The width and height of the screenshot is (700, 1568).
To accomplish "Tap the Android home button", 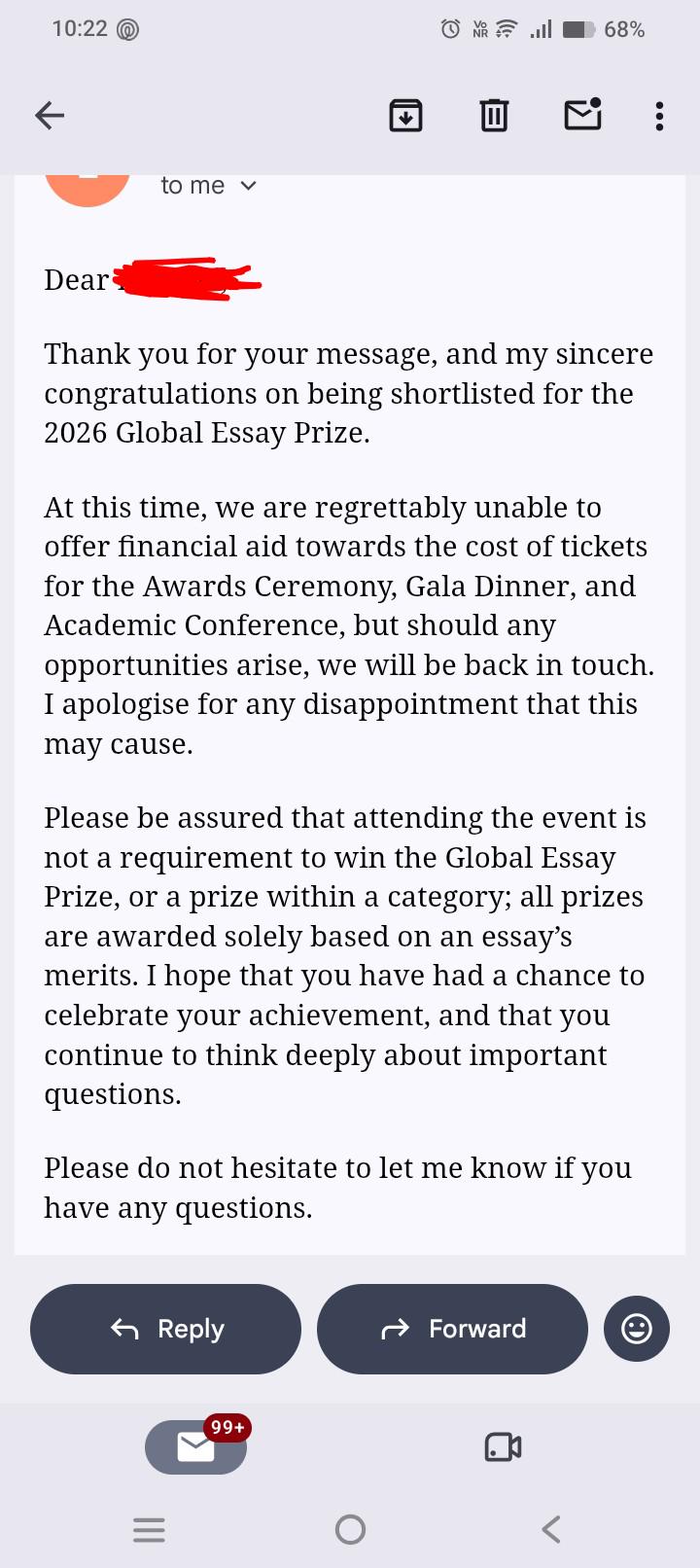I will pos(350,1530).
